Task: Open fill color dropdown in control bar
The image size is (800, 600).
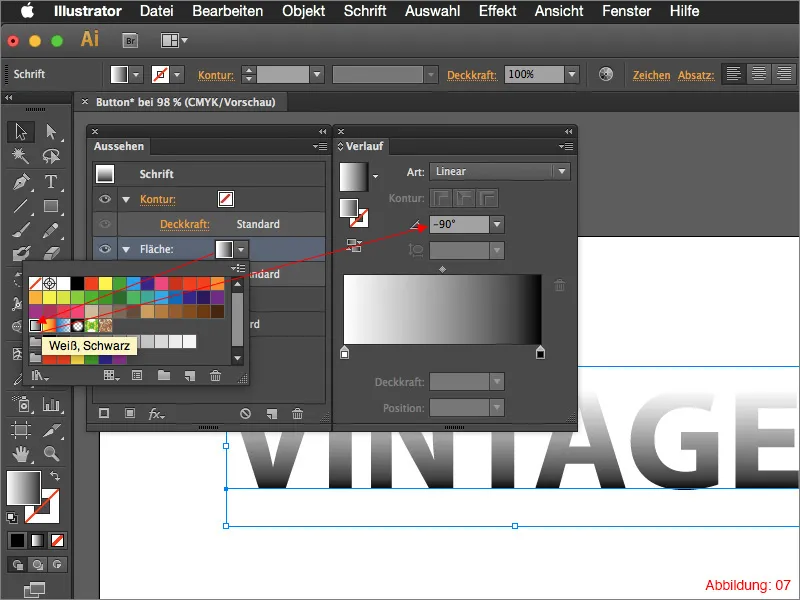Action: tap(136, 74)
